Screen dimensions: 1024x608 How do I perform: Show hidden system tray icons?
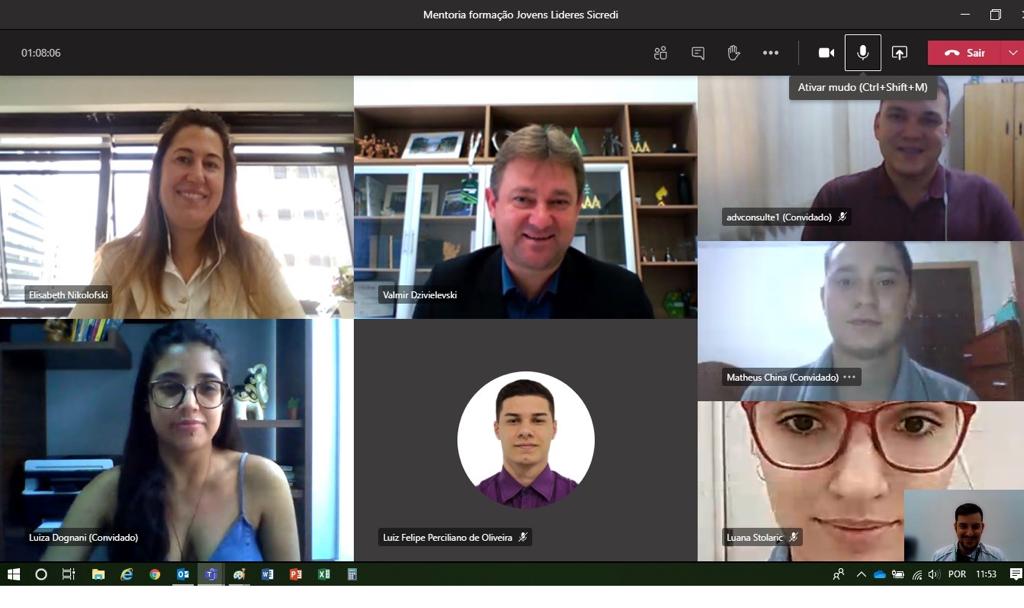(x=861, y=574)
